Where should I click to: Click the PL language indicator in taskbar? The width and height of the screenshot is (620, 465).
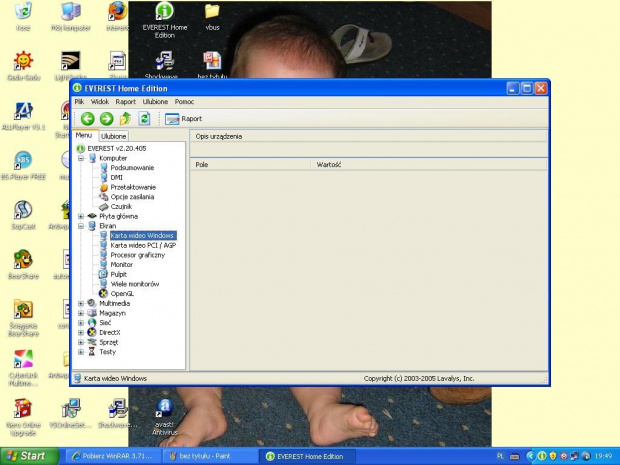click(500, 456)
